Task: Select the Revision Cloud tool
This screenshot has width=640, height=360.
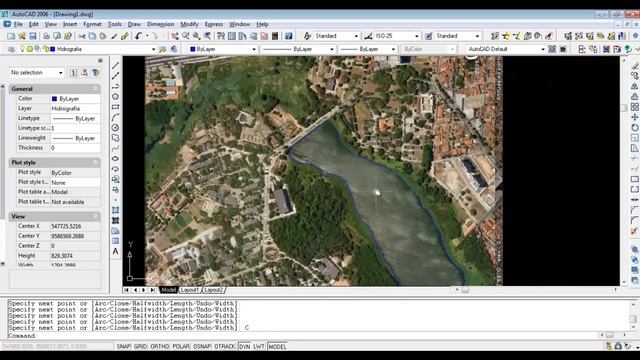Action: [x=116, y=138]
